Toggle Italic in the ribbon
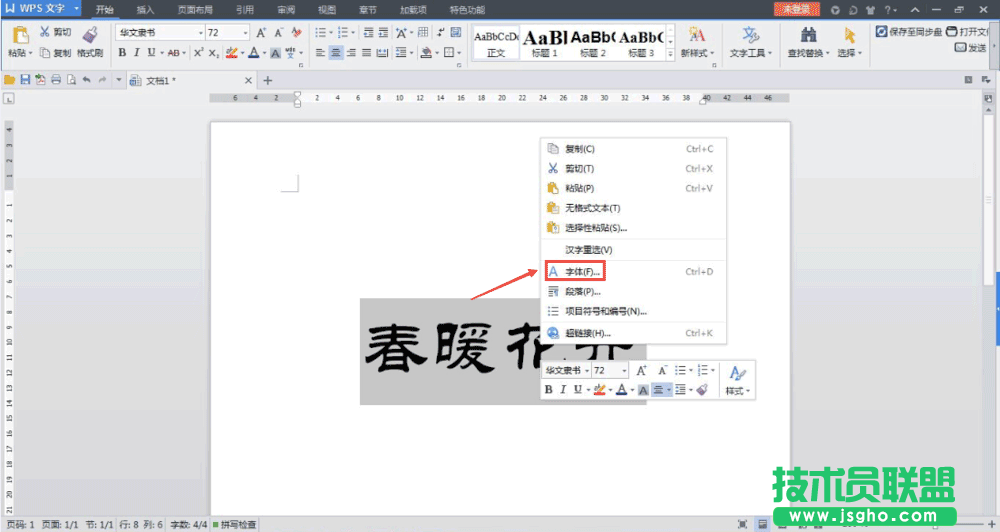The height and width of the screenshot is (532, 1000). [x=136, y=53]
